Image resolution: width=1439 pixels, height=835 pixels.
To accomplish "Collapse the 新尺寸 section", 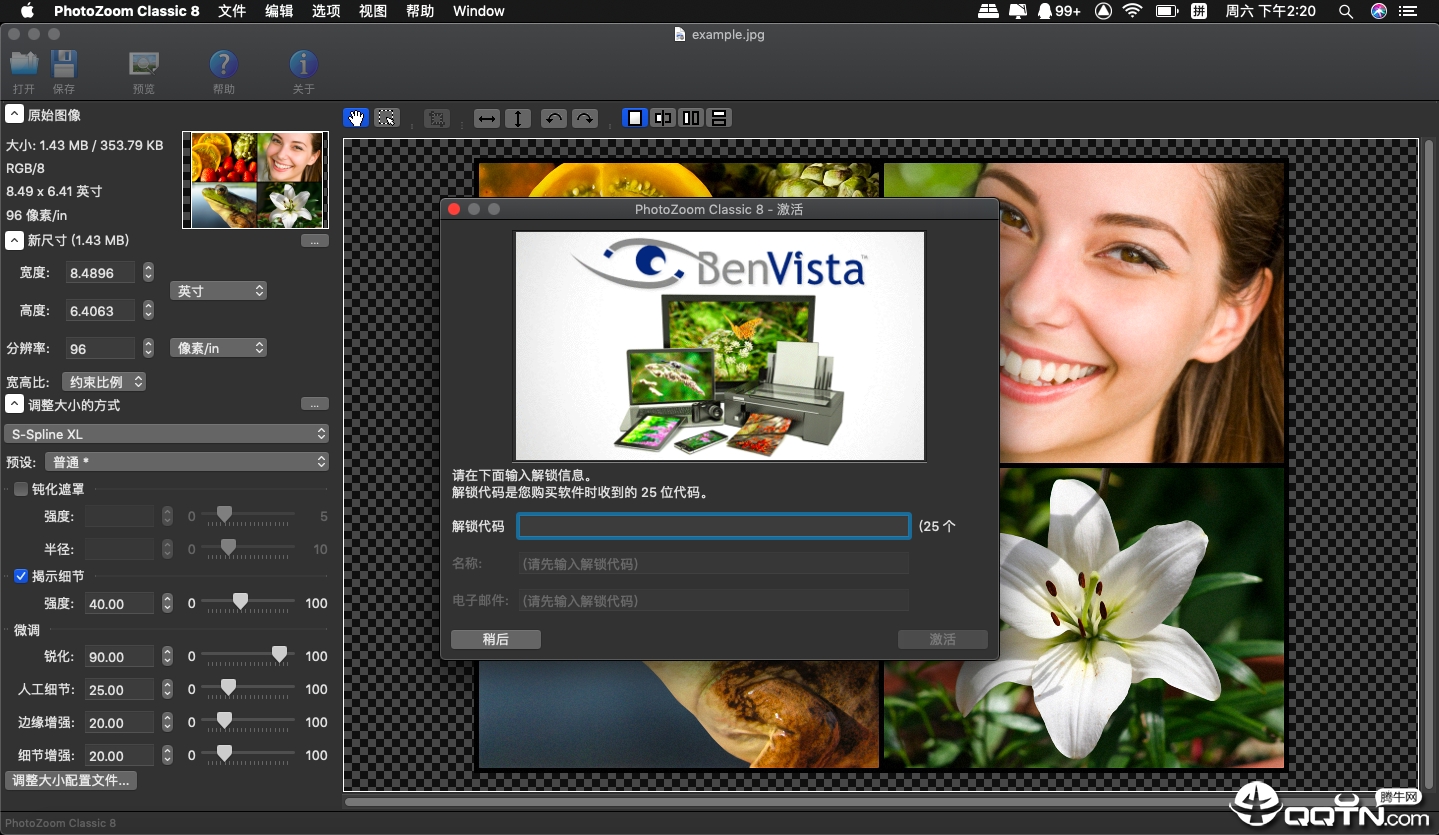I will coord(15,240).
